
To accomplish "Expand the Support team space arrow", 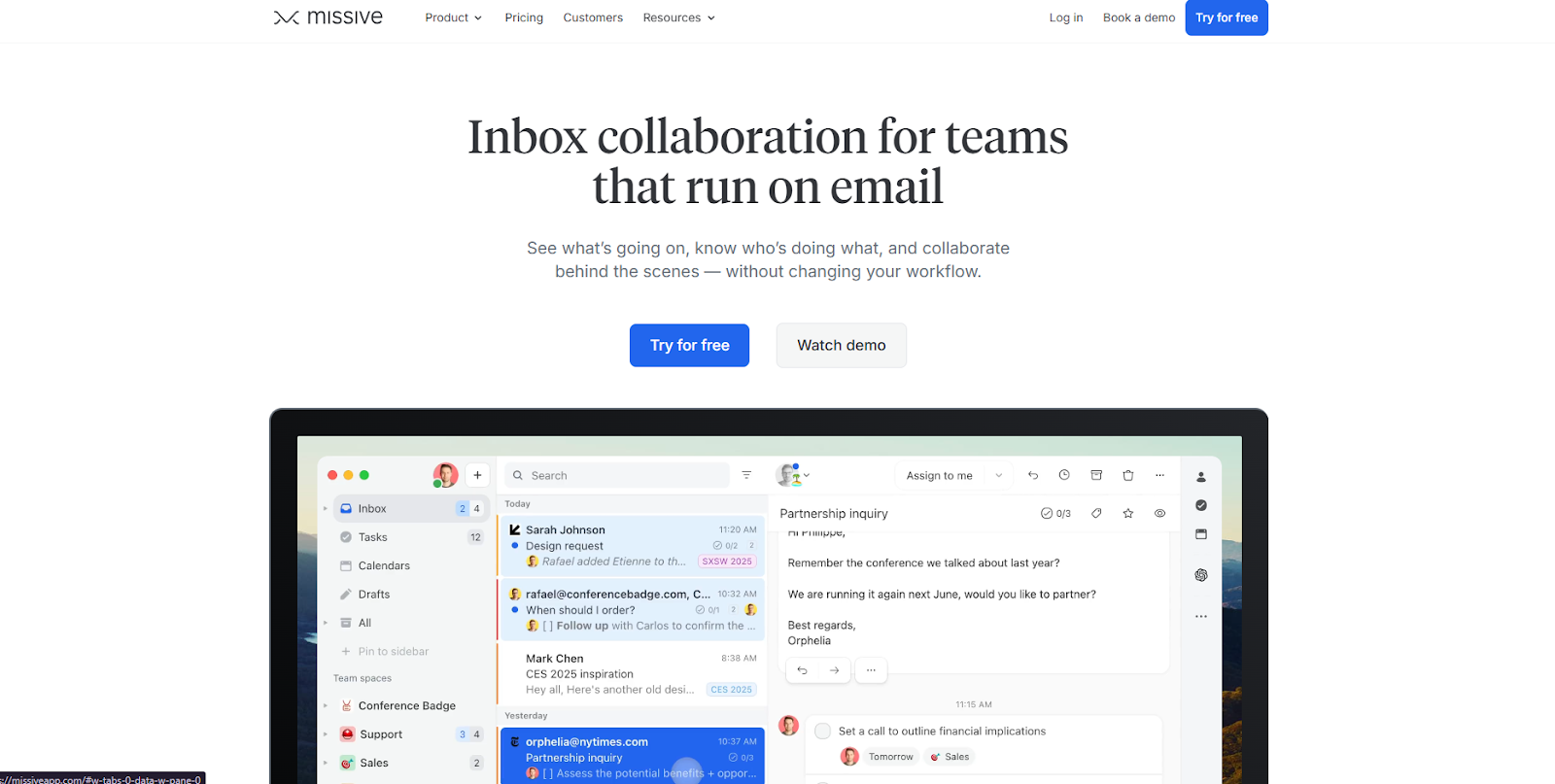I will pos(326,734).
